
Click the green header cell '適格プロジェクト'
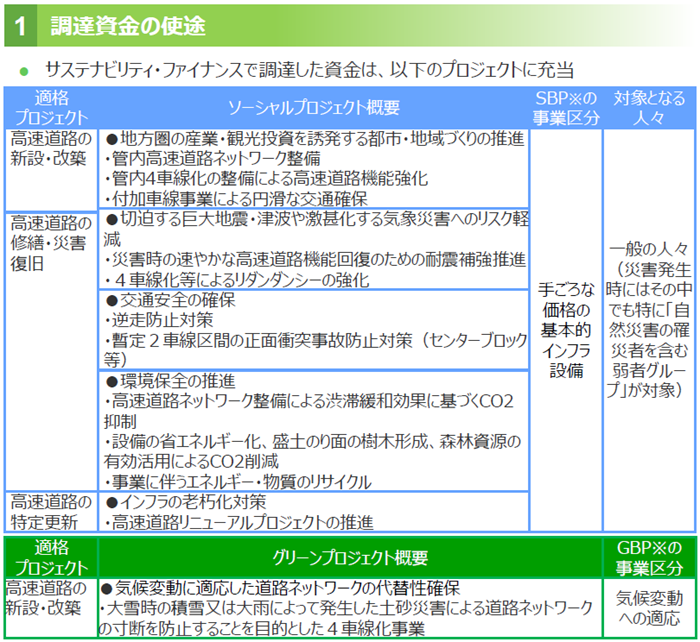pyautogui.click(x=51, y=558)
